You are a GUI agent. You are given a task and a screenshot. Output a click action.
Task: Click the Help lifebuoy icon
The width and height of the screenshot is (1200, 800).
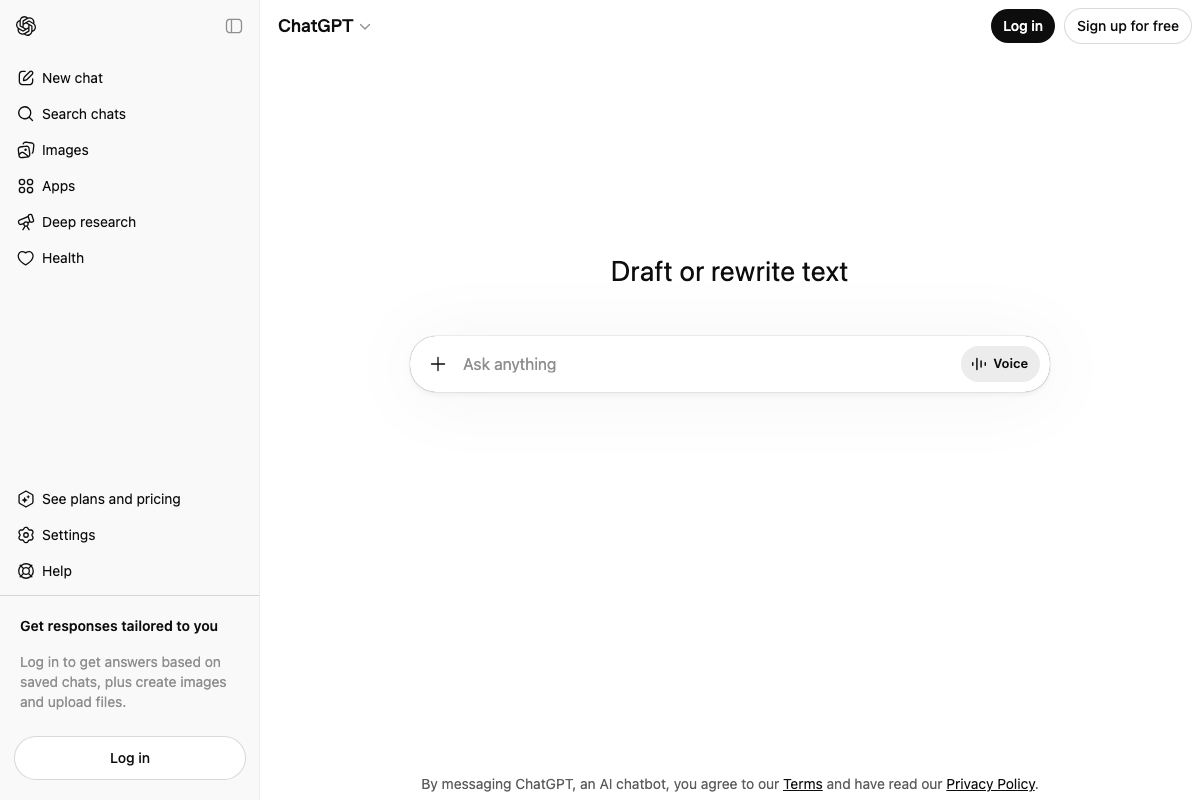[26, 571]
